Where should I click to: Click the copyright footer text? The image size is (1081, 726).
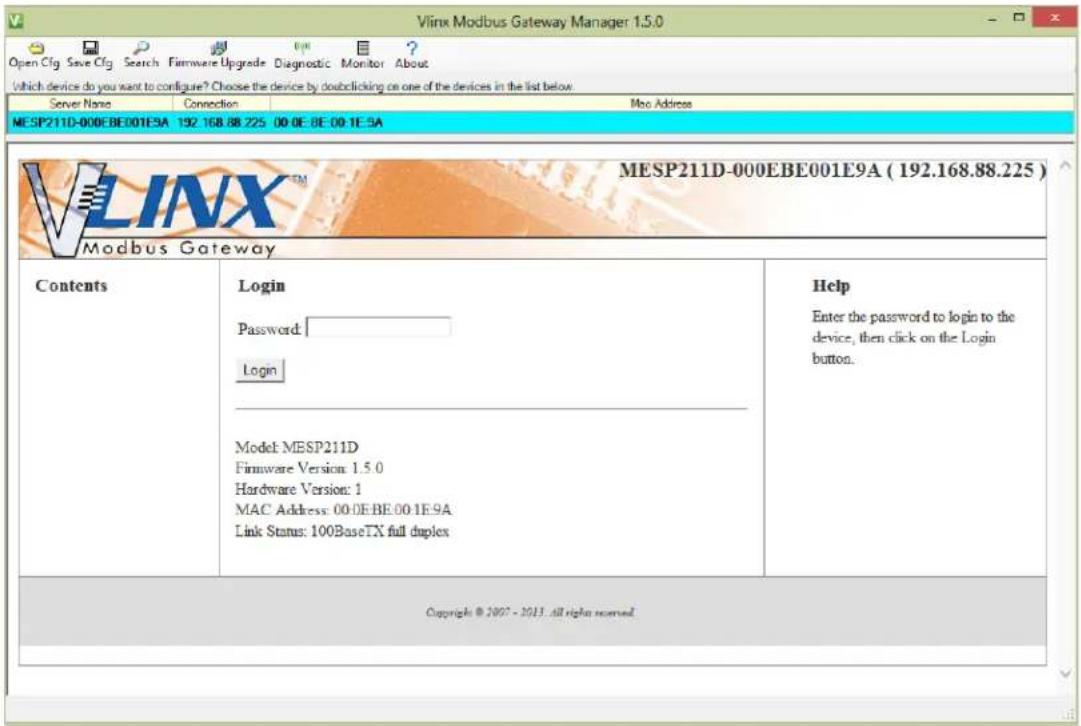pos(530,612)
